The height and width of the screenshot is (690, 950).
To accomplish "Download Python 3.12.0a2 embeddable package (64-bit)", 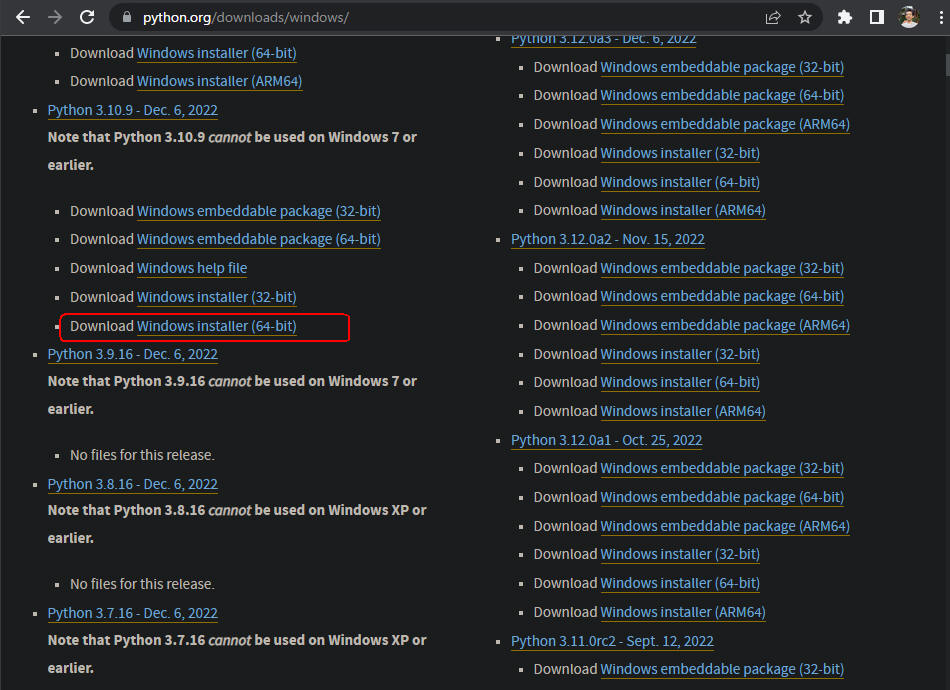I will (722, 296).
